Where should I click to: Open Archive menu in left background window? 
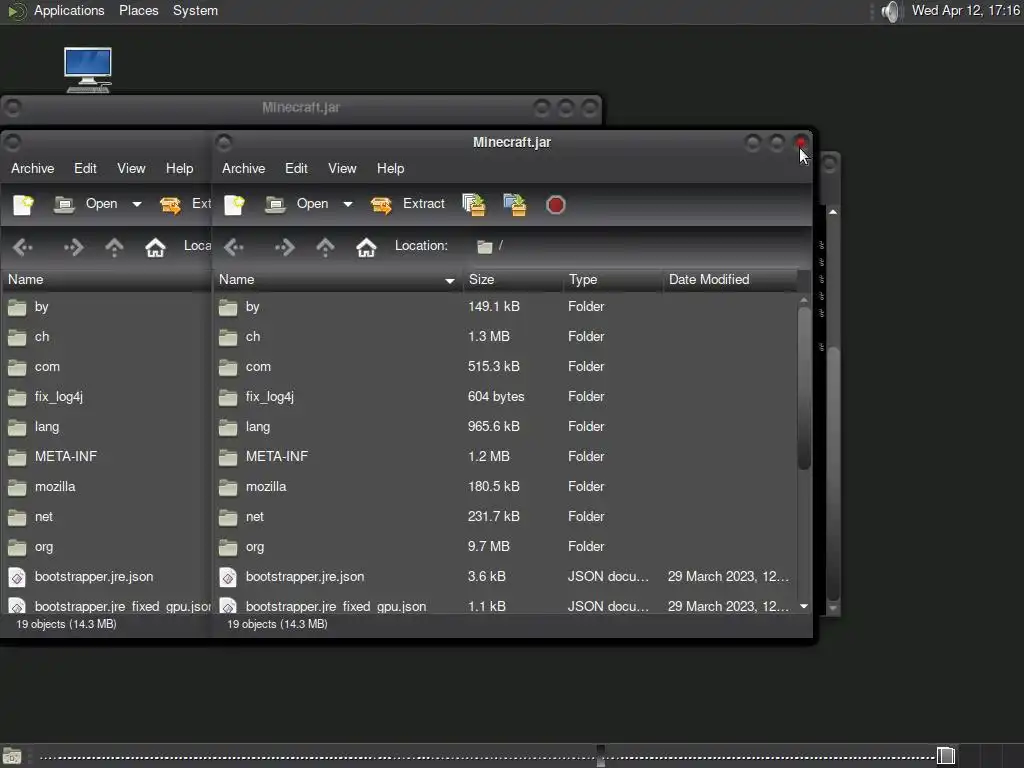pos(33,168)
